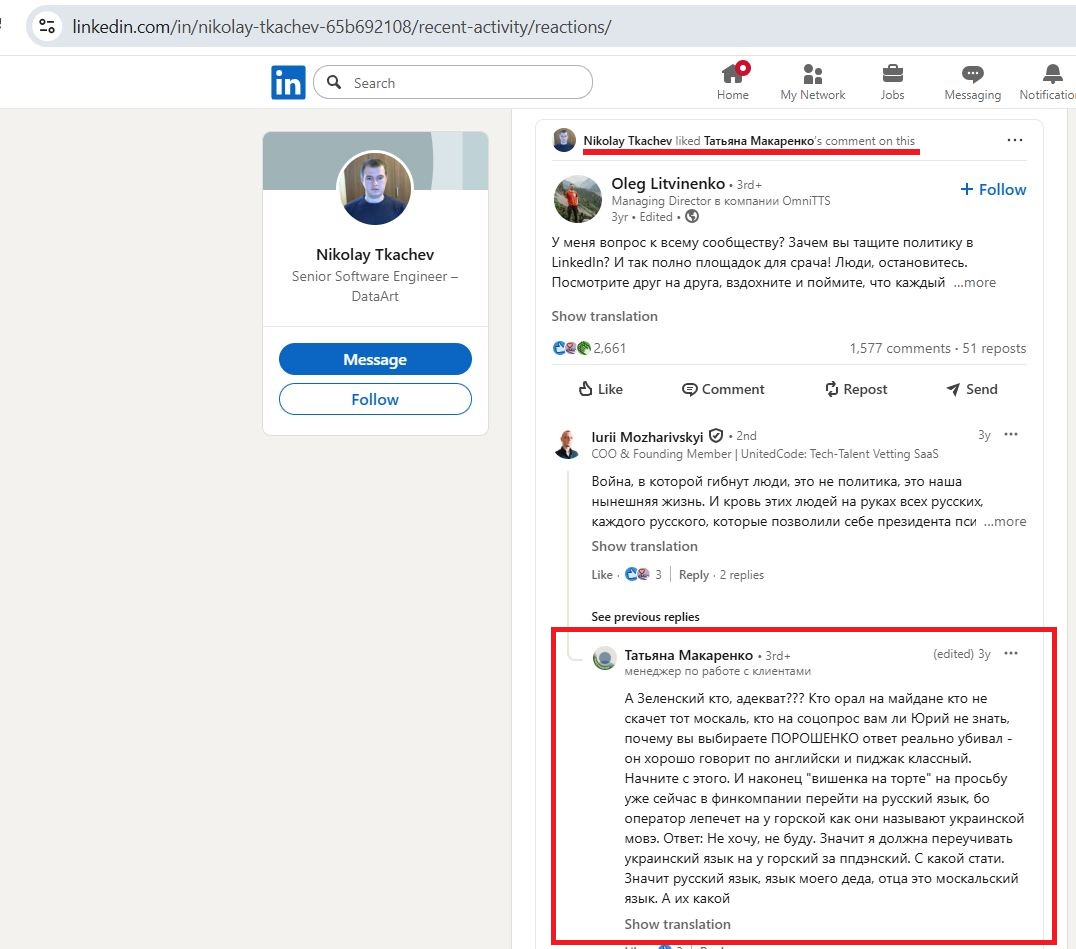Like Oleg Litvinenko's post
The image size is (1076, 949).
[600, 389]
